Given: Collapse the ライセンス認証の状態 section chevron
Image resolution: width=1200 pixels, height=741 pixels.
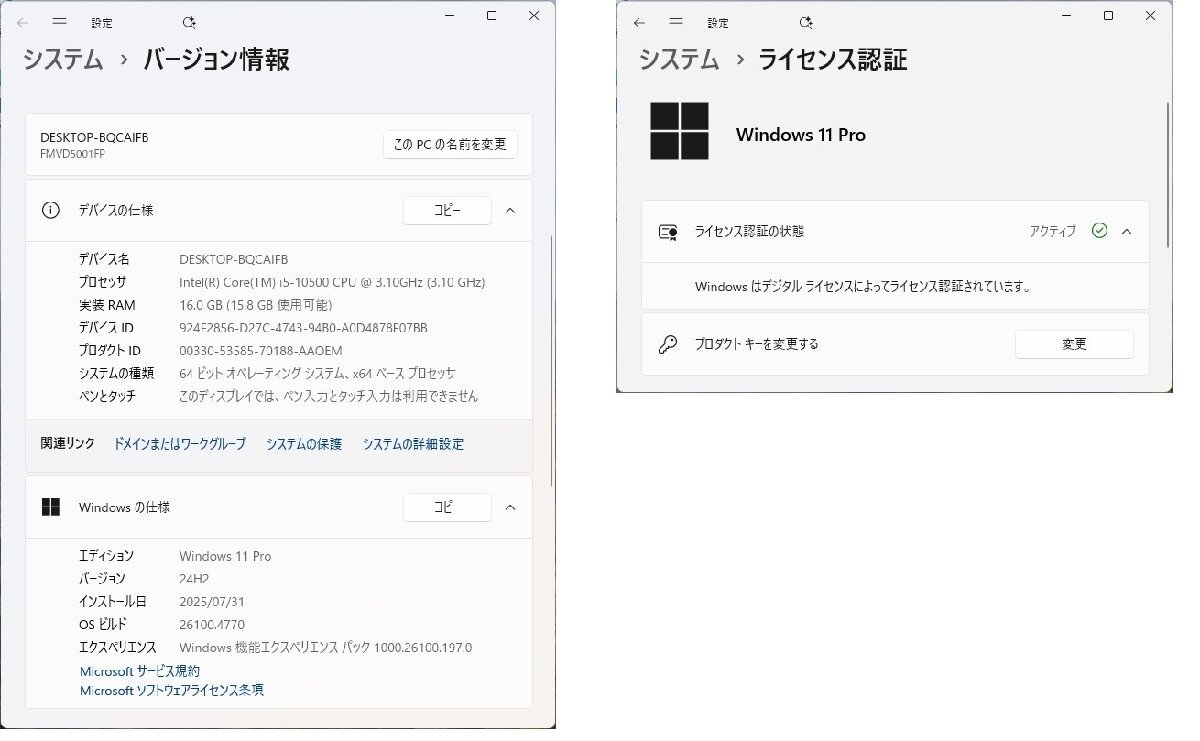Looking at the screenshot, I should [1127, 231].
